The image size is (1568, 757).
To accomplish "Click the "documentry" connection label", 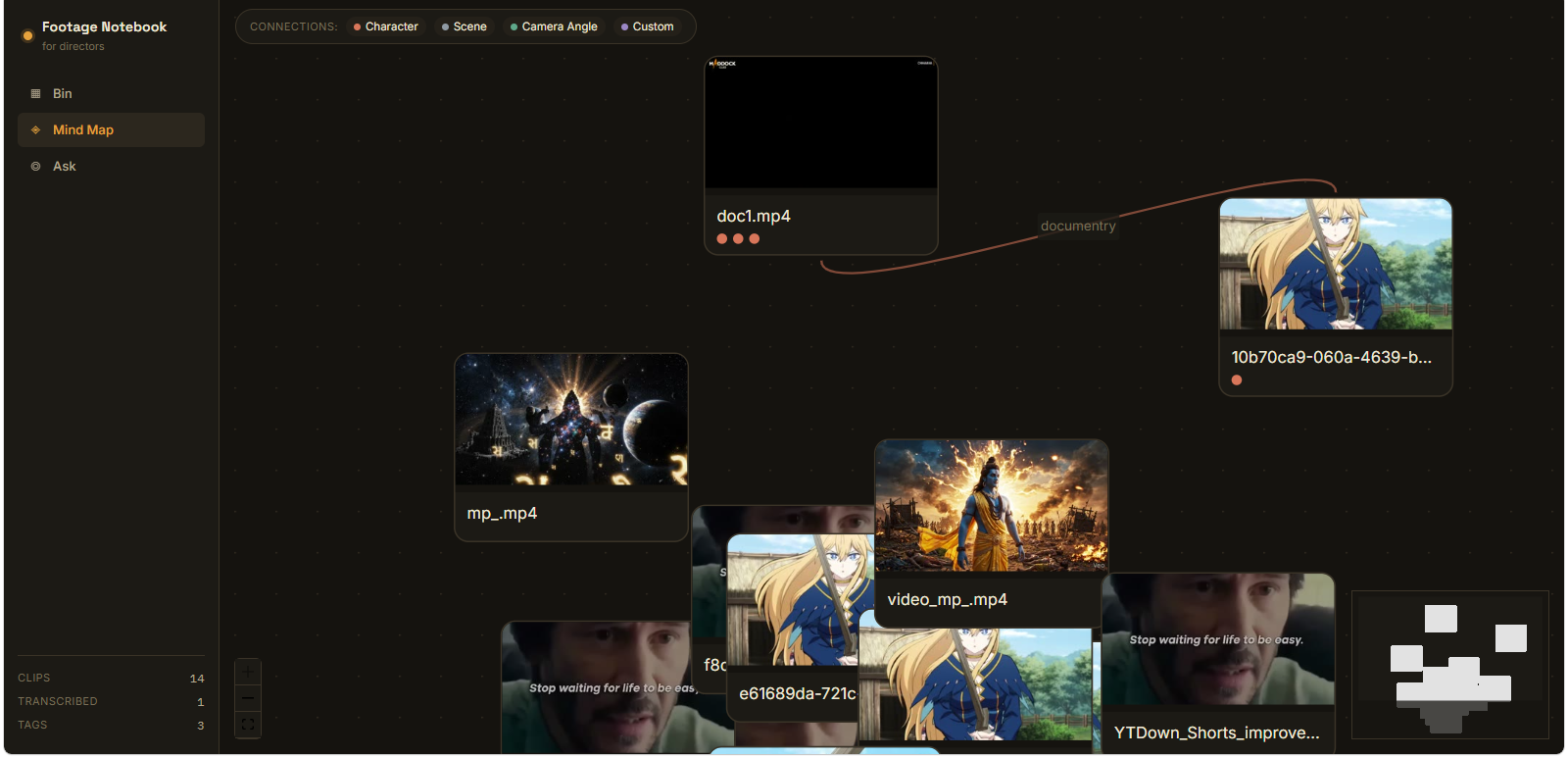I will (1078, 226).
